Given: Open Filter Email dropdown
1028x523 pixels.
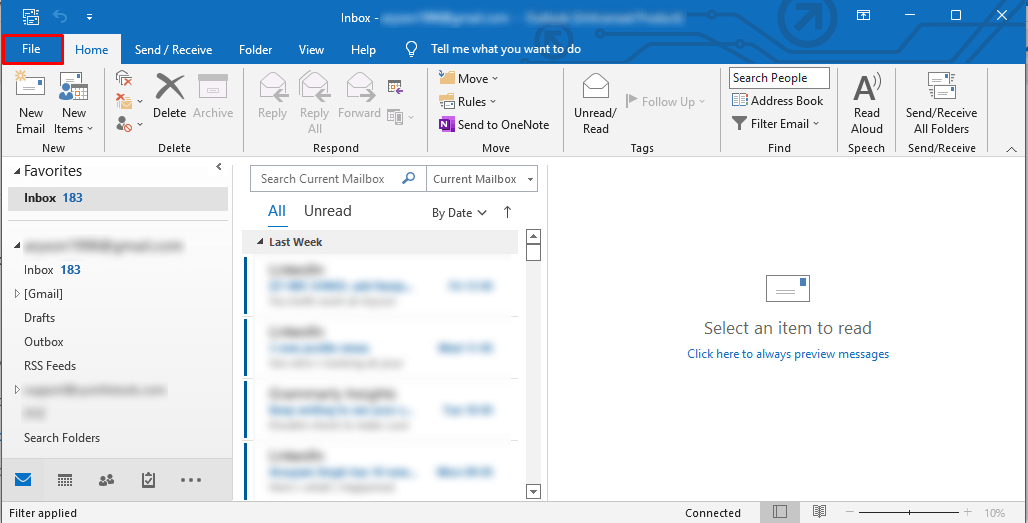Looking at the screenshot, I should 776,123.
